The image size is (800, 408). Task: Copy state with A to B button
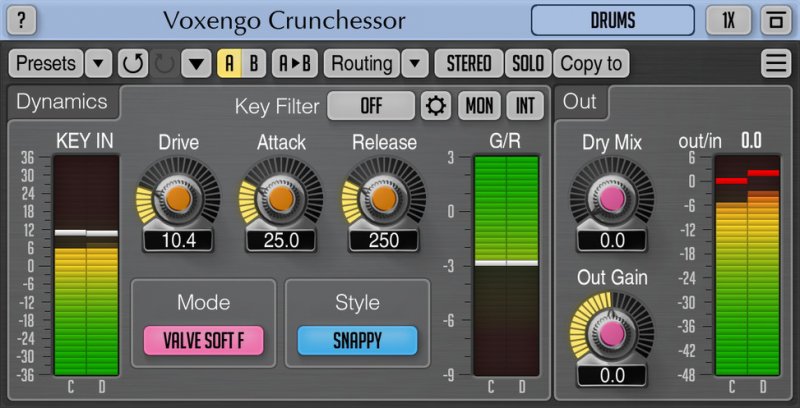294,64
